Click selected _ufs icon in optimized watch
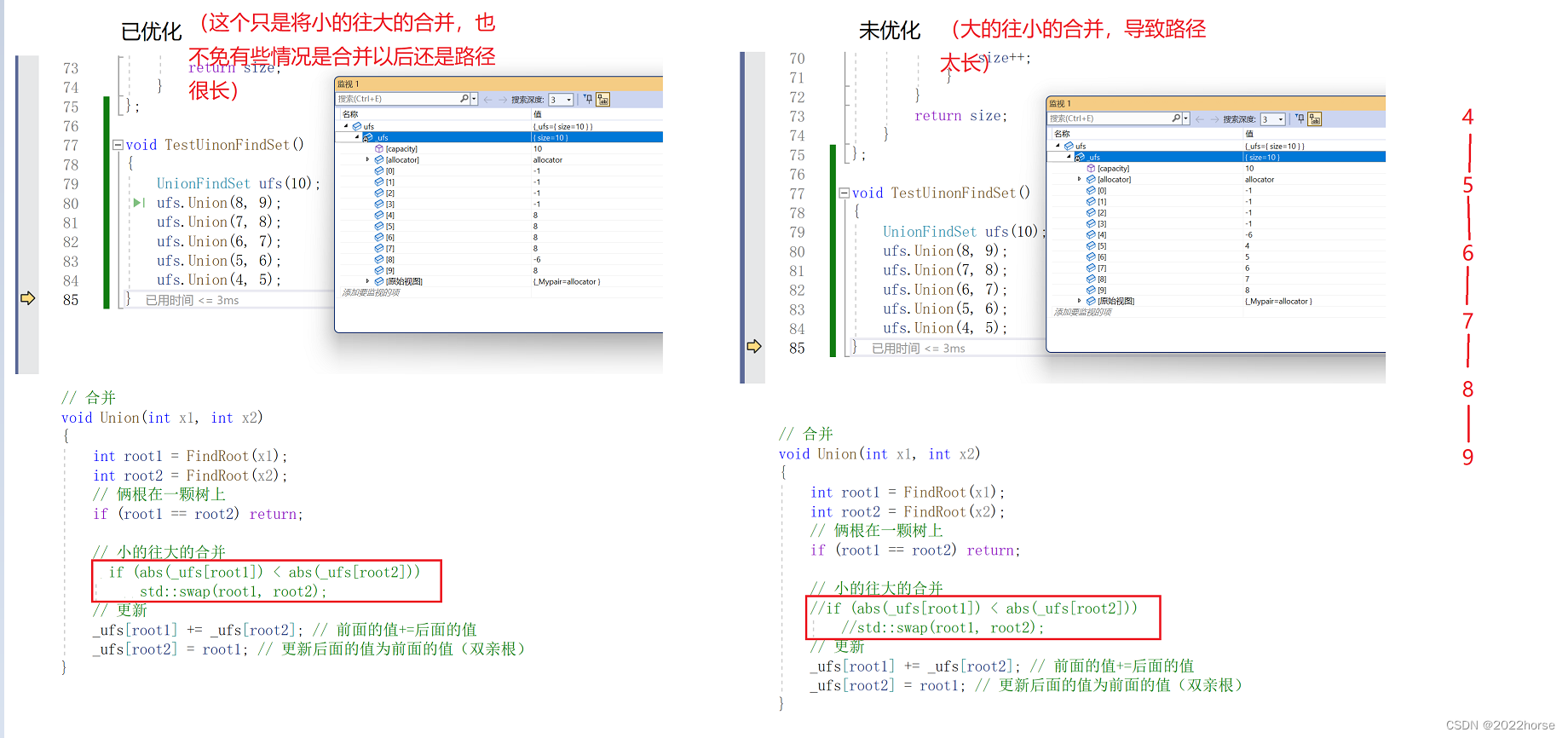The width and height of the screenshot is (1568, 738). 368,137
